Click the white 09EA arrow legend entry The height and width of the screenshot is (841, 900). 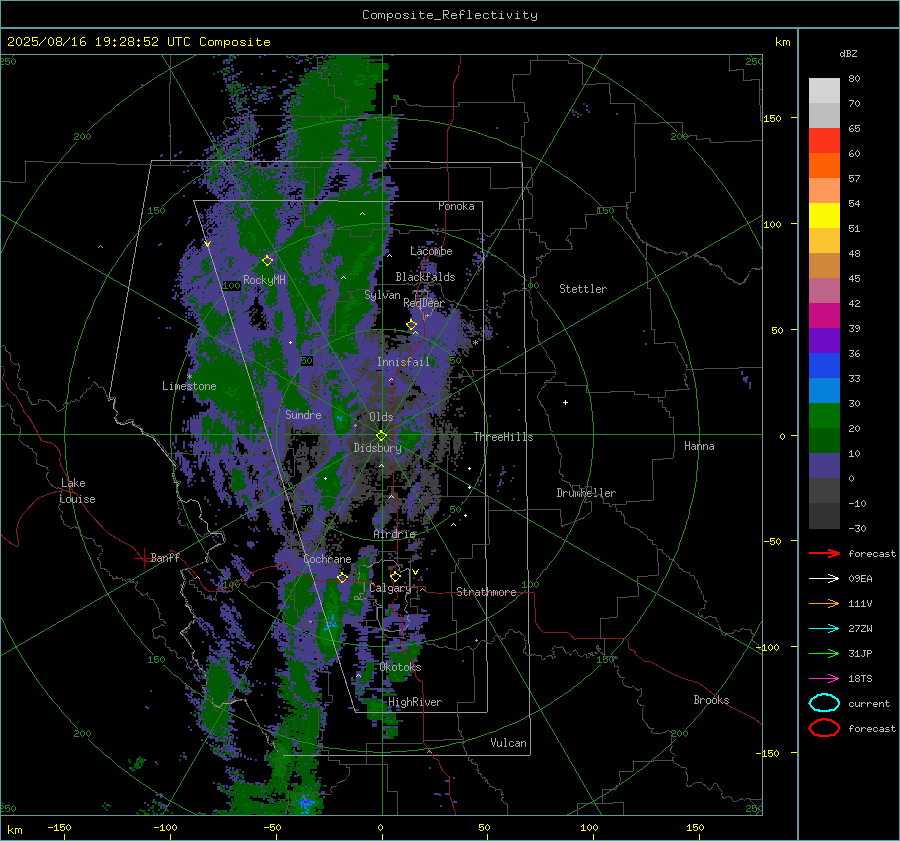(x=824, y=579)
